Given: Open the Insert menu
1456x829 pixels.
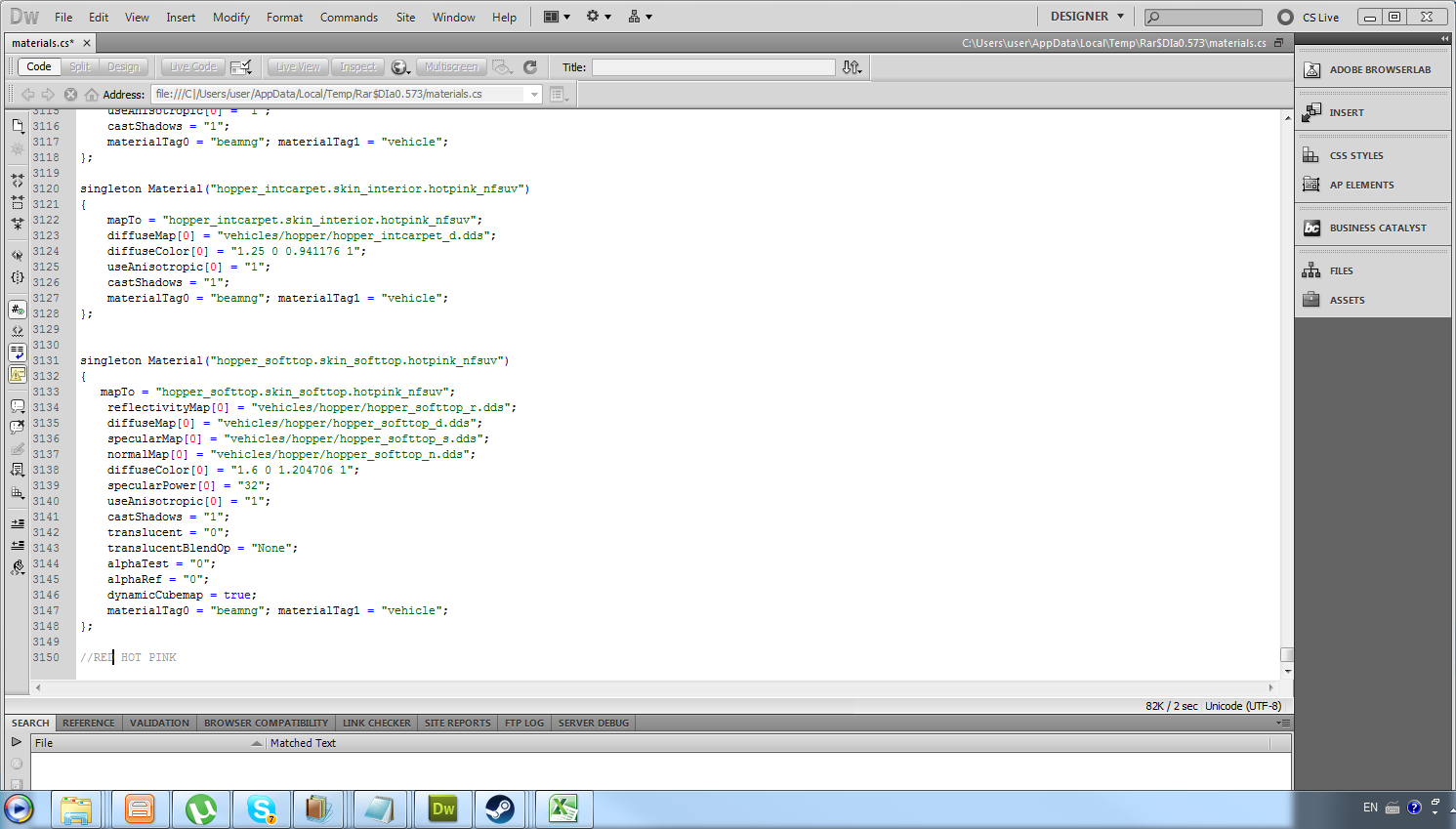Looking at the screenshot, I should (181, 18).
